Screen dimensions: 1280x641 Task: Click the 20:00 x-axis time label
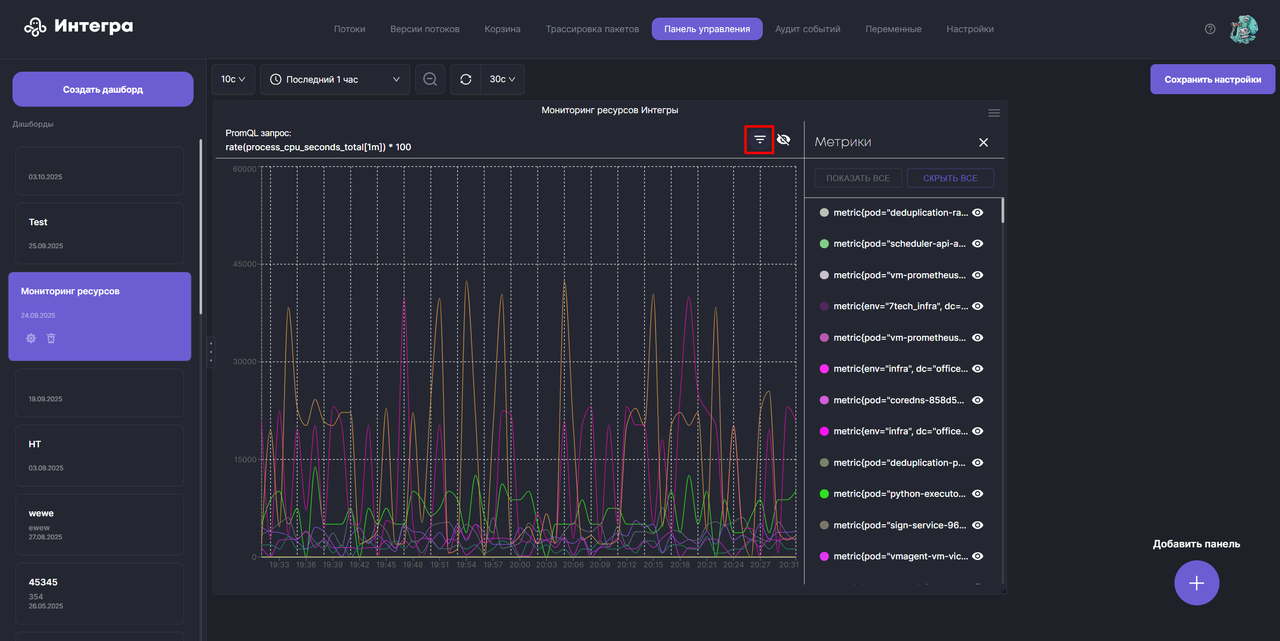pyautogui.click(x=520, y=565)
